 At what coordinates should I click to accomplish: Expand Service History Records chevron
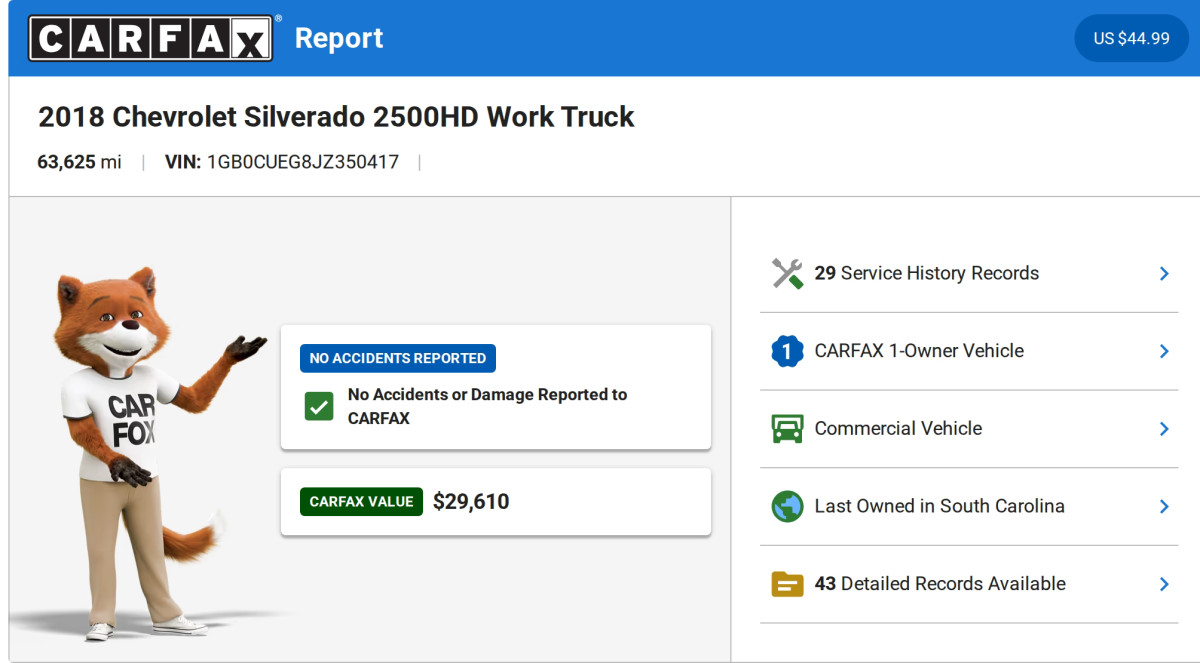[x=1164, y=273]
